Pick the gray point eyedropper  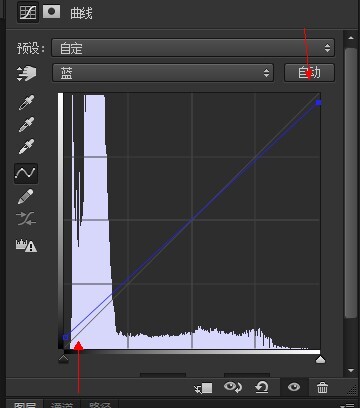26,125
